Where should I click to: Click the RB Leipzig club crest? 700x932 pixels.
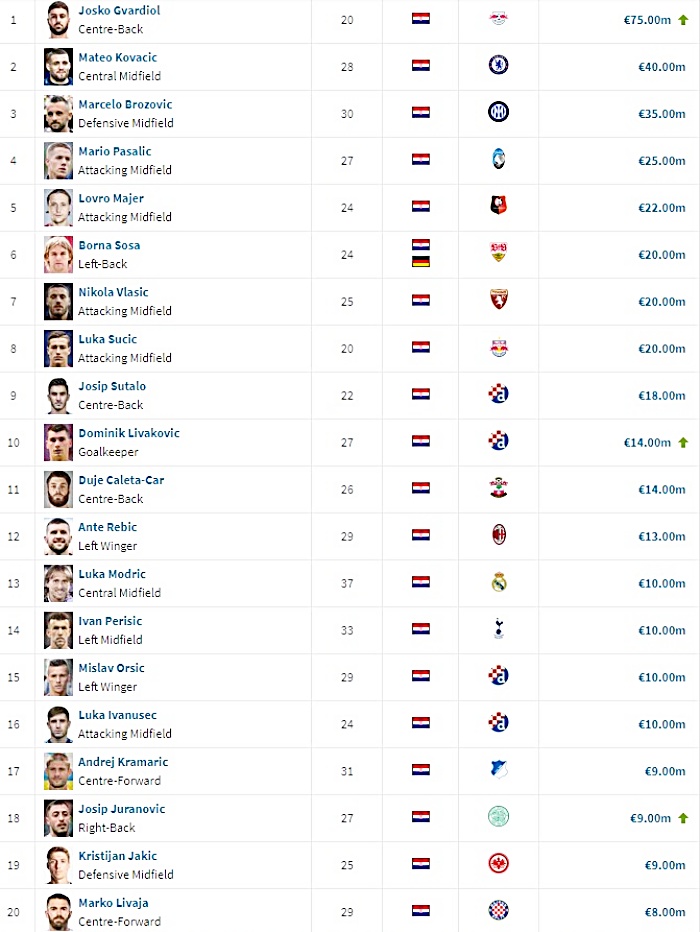coord(499,19)
